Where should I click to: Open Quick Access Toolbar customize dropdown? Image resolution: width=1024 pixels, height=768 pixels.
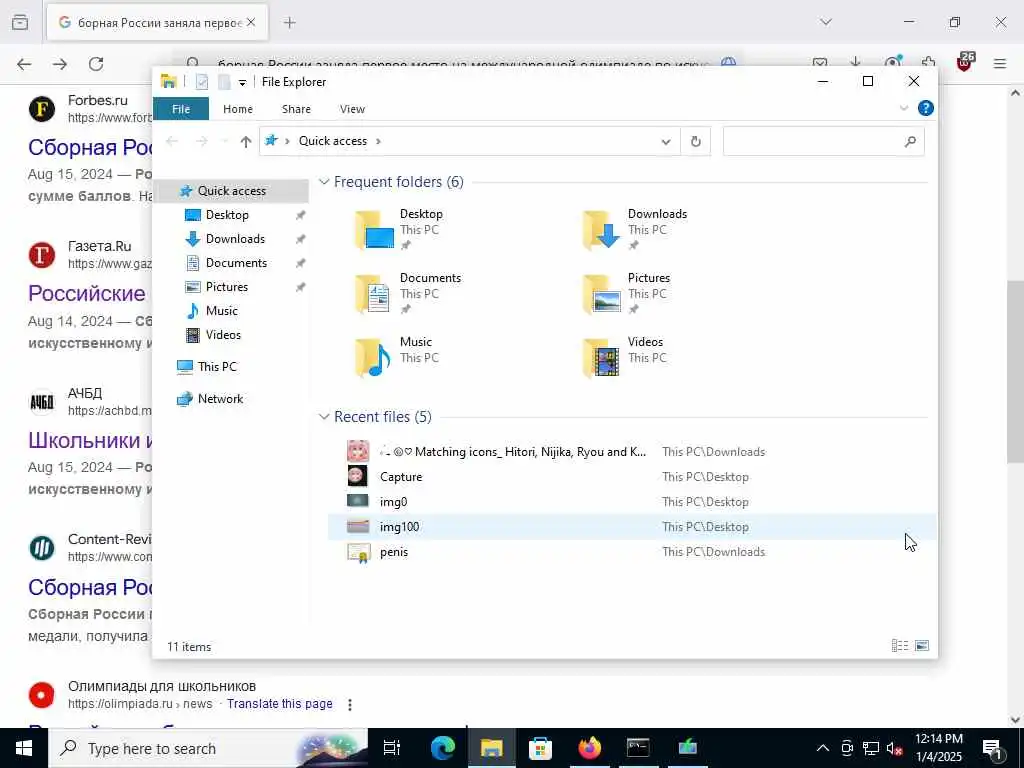tap(242, 82)
